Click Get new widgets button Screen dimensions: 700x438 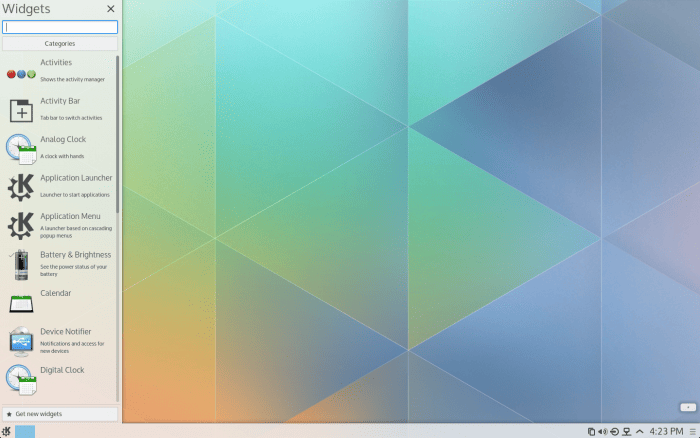click(60, 413)
